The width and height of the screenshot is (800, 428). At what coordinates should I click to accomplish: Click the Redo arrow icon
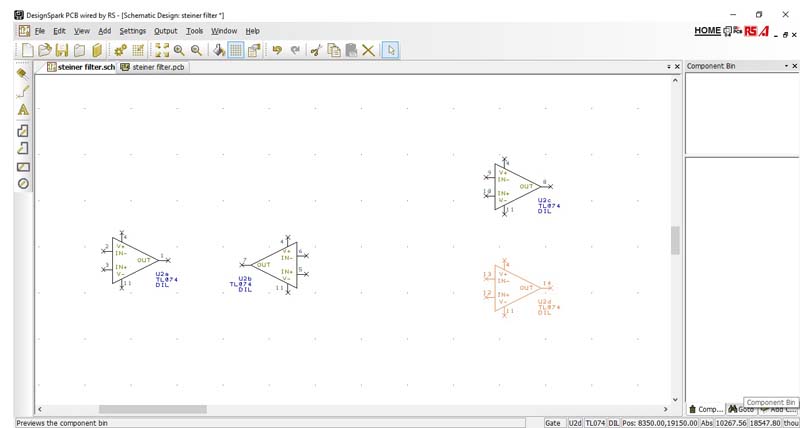(295, 50)
